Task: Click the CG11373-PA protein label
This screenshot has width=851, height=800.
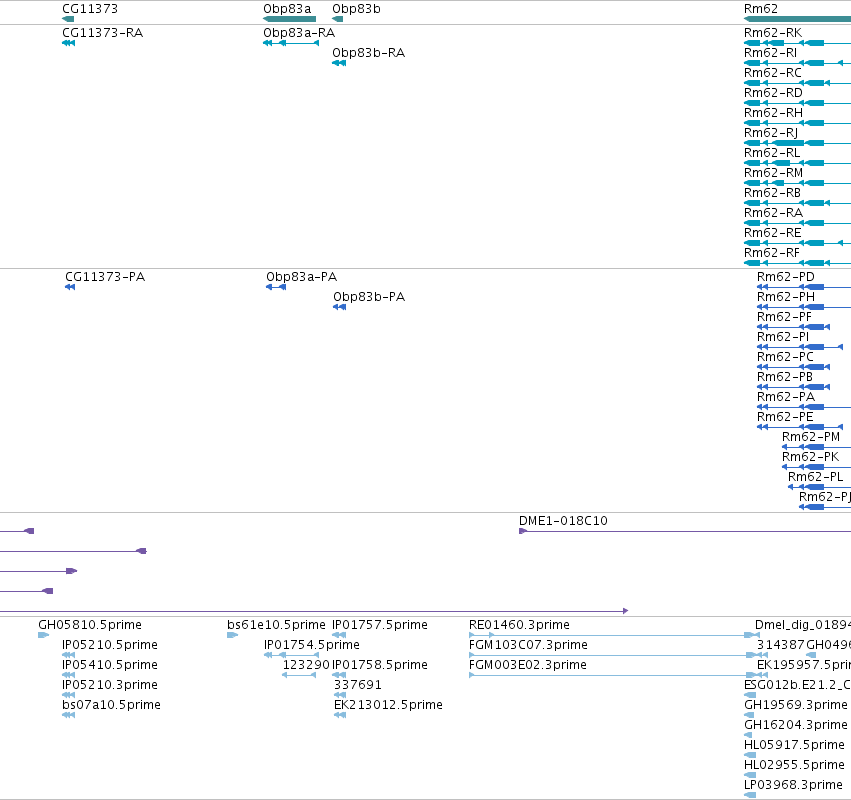Action: (x=105, y=277)
